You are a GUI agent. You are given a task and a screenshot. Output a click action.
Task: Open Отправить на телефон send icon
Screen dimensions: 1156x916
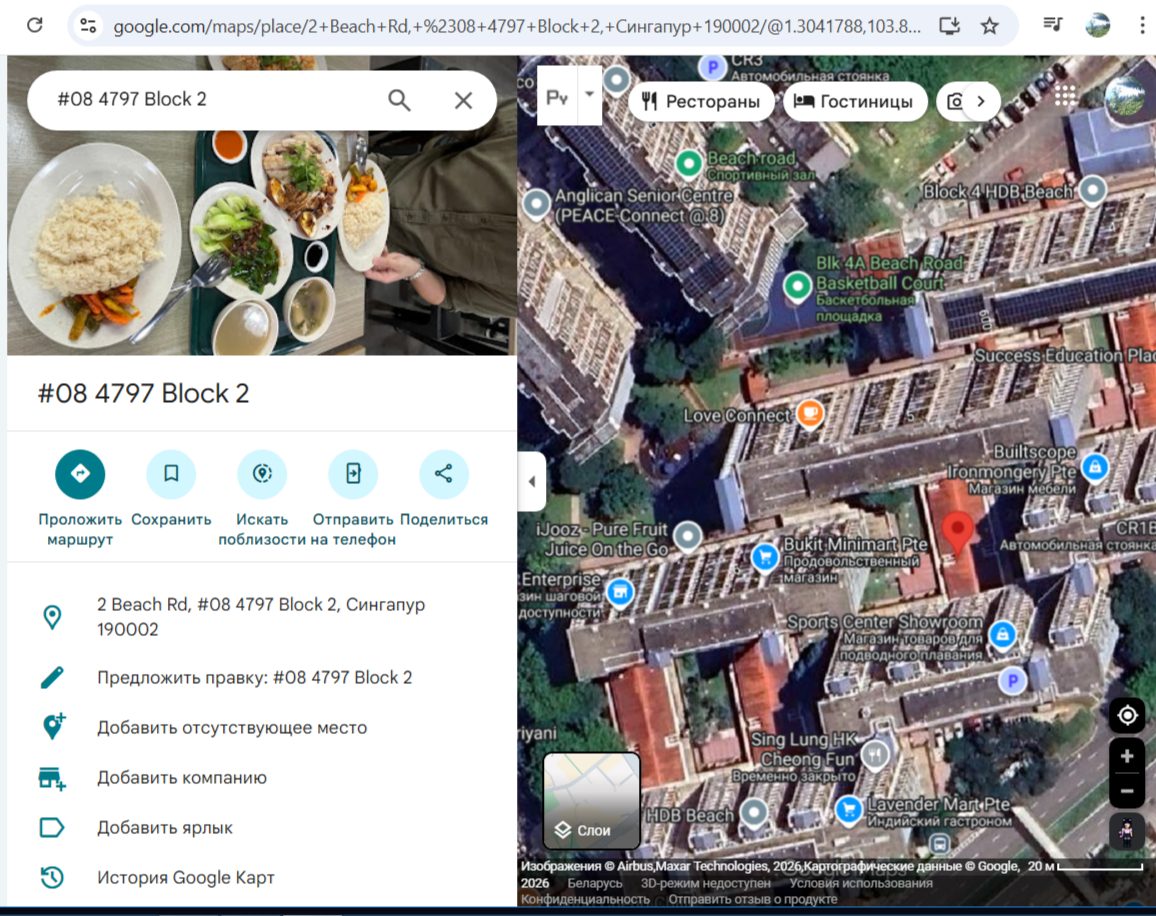coord(353,474)
